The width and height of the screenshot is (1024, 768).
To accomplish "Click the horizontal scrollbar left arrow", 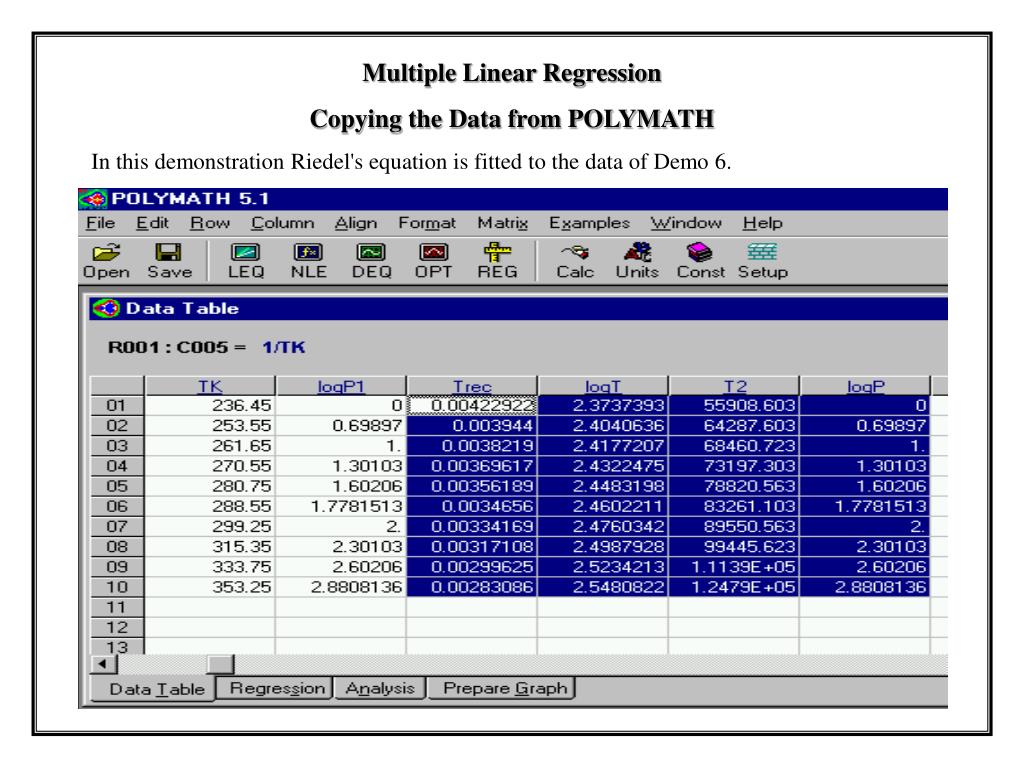I will (103, 664).
